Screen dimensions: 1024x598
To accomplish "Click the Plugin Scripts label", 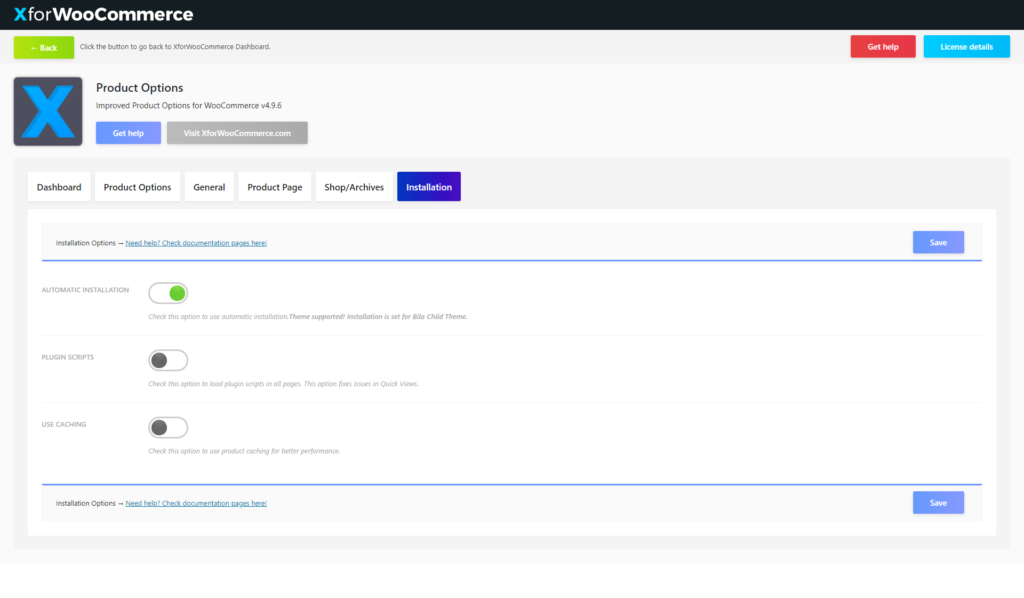I will (x=67, y=357).
